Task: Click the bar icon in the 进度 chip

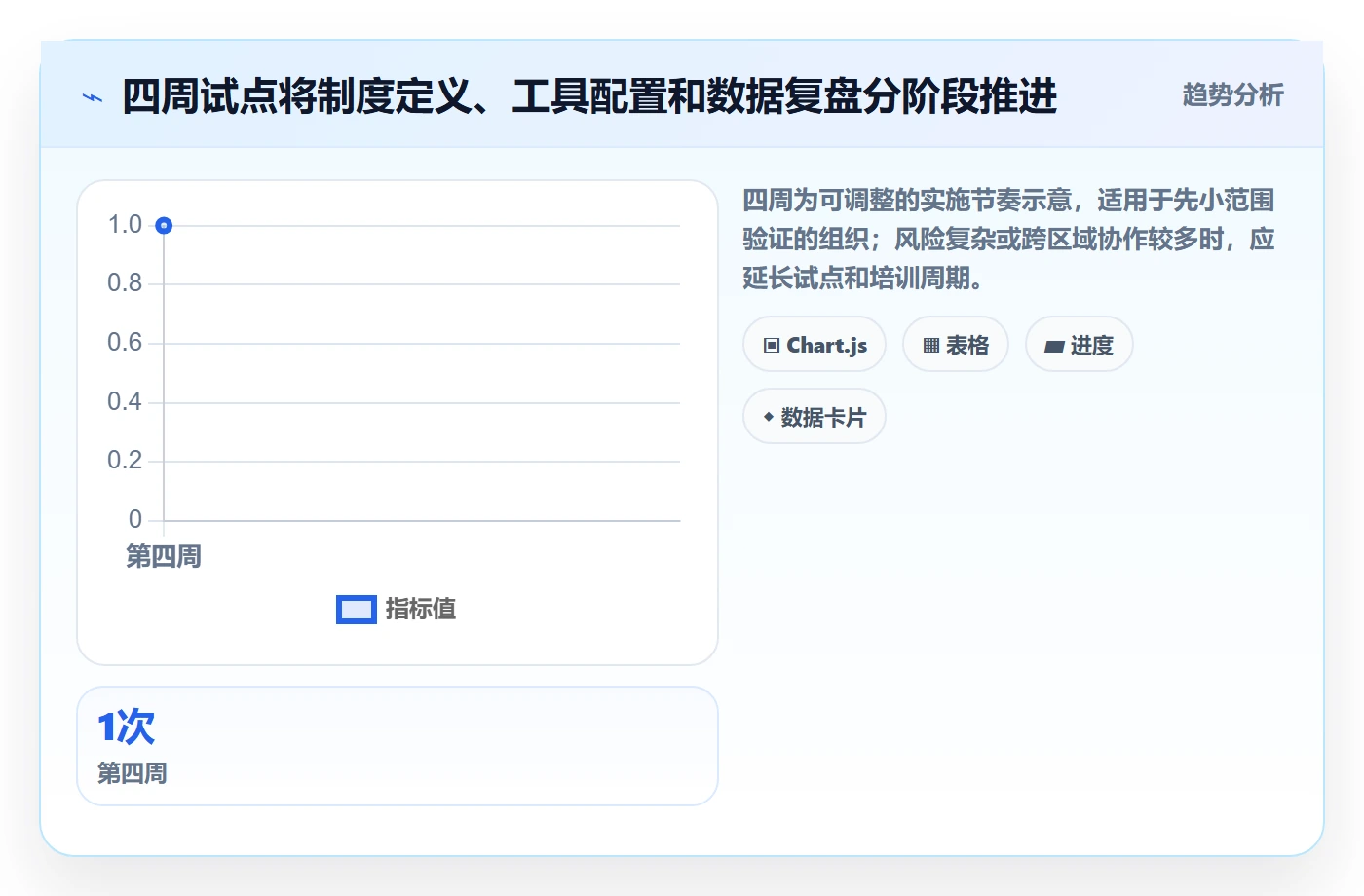Action: [1054, 346]
